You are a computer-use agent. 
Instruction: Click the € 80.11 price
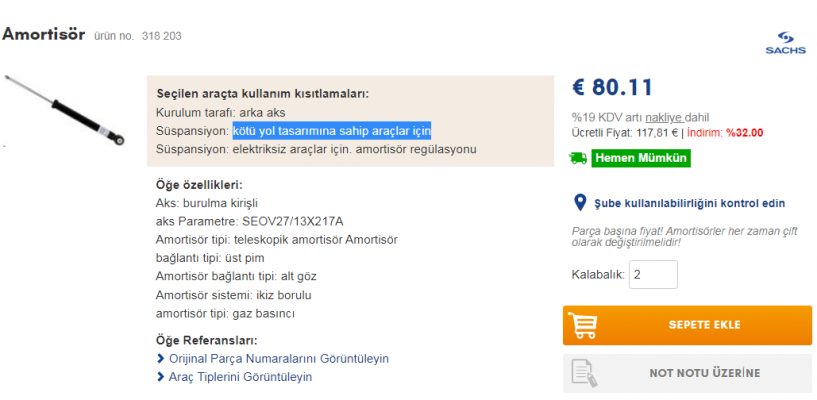(x=612, y=88)
